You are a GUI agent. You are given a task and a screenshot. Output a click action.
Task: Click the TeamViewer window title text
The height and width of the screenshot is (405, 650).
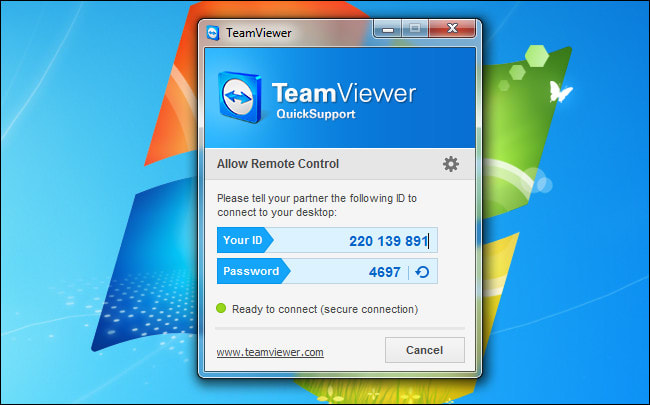[x=259, y=33]
